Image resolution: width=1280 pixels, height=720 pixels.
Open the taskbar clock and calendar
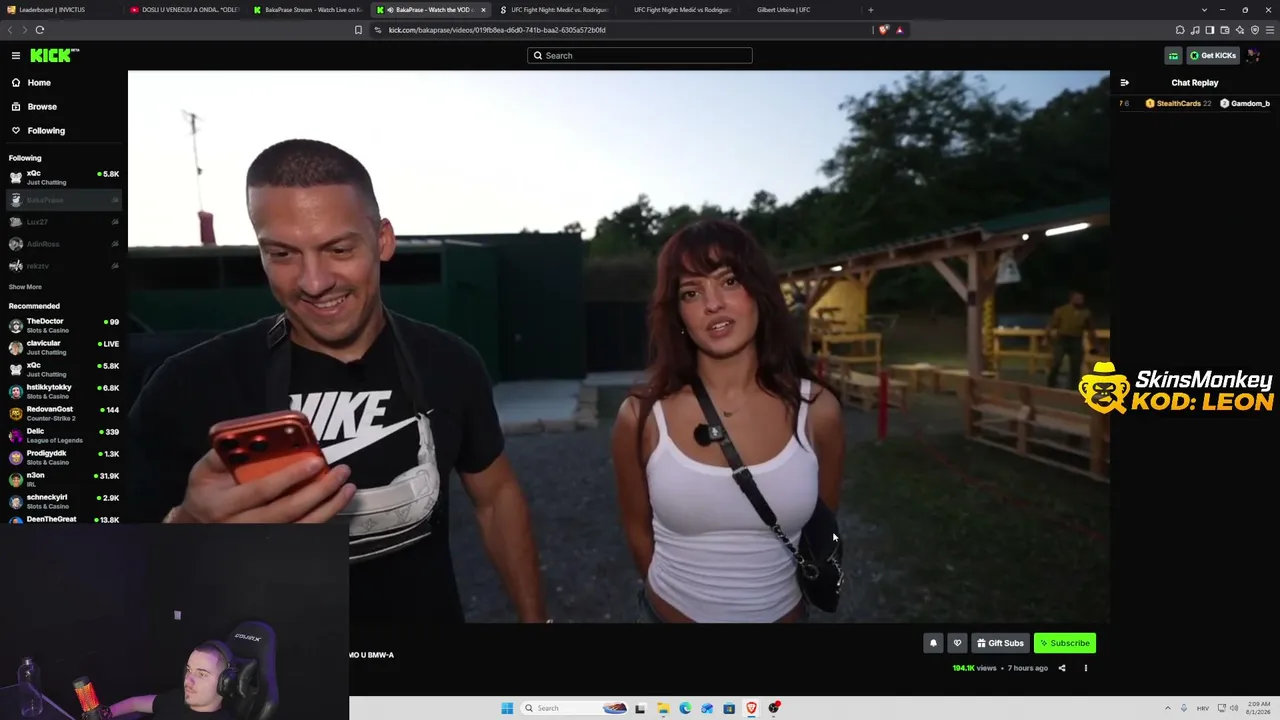click(x=1257, y=708)
